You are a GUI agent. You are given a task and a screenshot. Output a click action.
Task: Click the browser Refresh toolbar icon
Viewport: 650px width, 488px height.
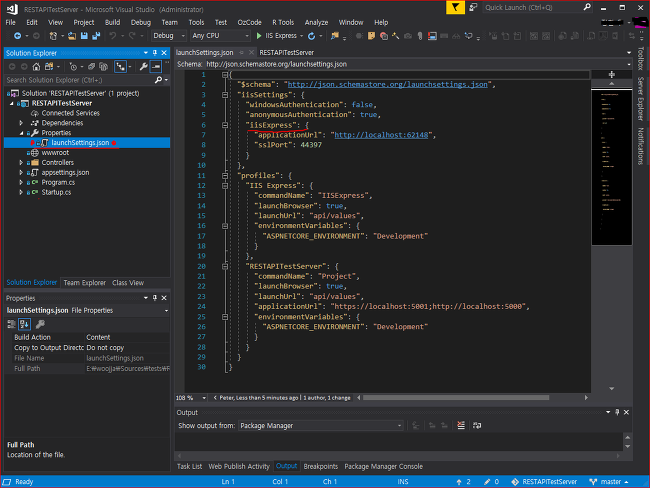coord(312,36)
